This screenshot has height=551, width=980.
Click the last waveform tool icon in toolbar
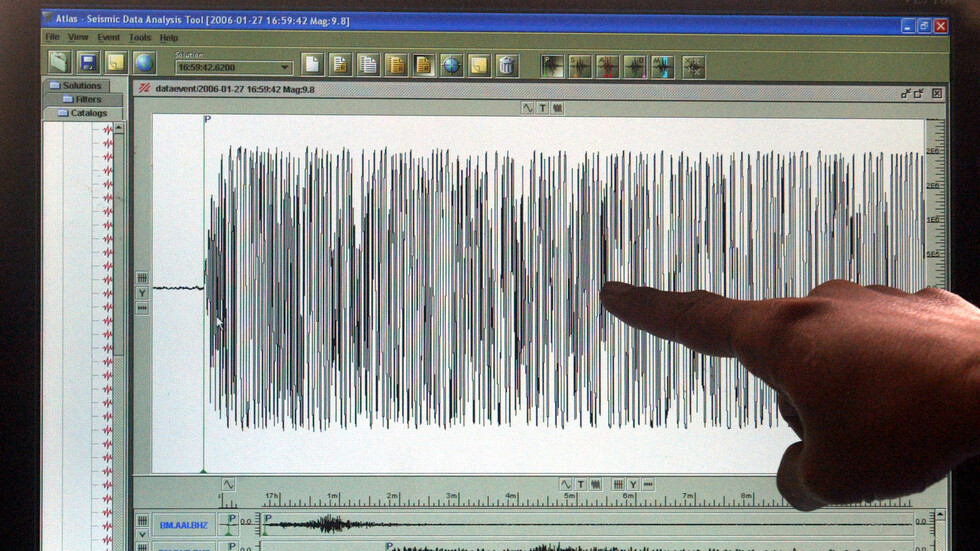coord(693,67)
